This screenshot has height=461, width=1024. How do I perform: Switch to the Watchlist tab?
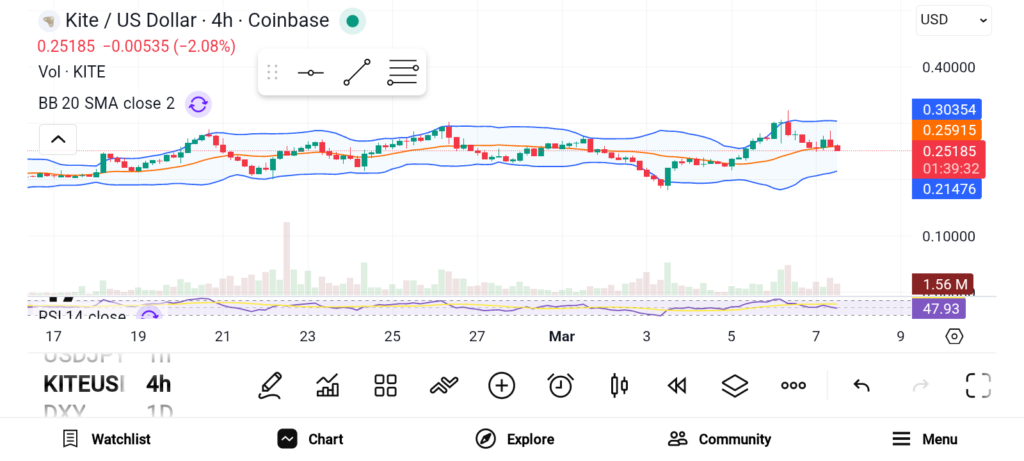click(106, 439)
